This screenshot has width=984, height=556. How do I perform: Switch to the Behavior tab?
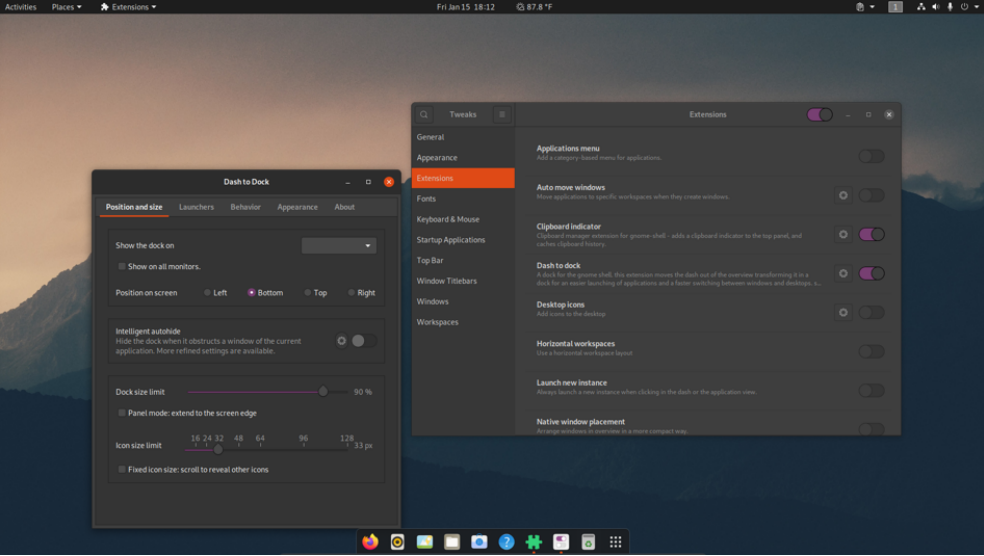tap(245, 207)
